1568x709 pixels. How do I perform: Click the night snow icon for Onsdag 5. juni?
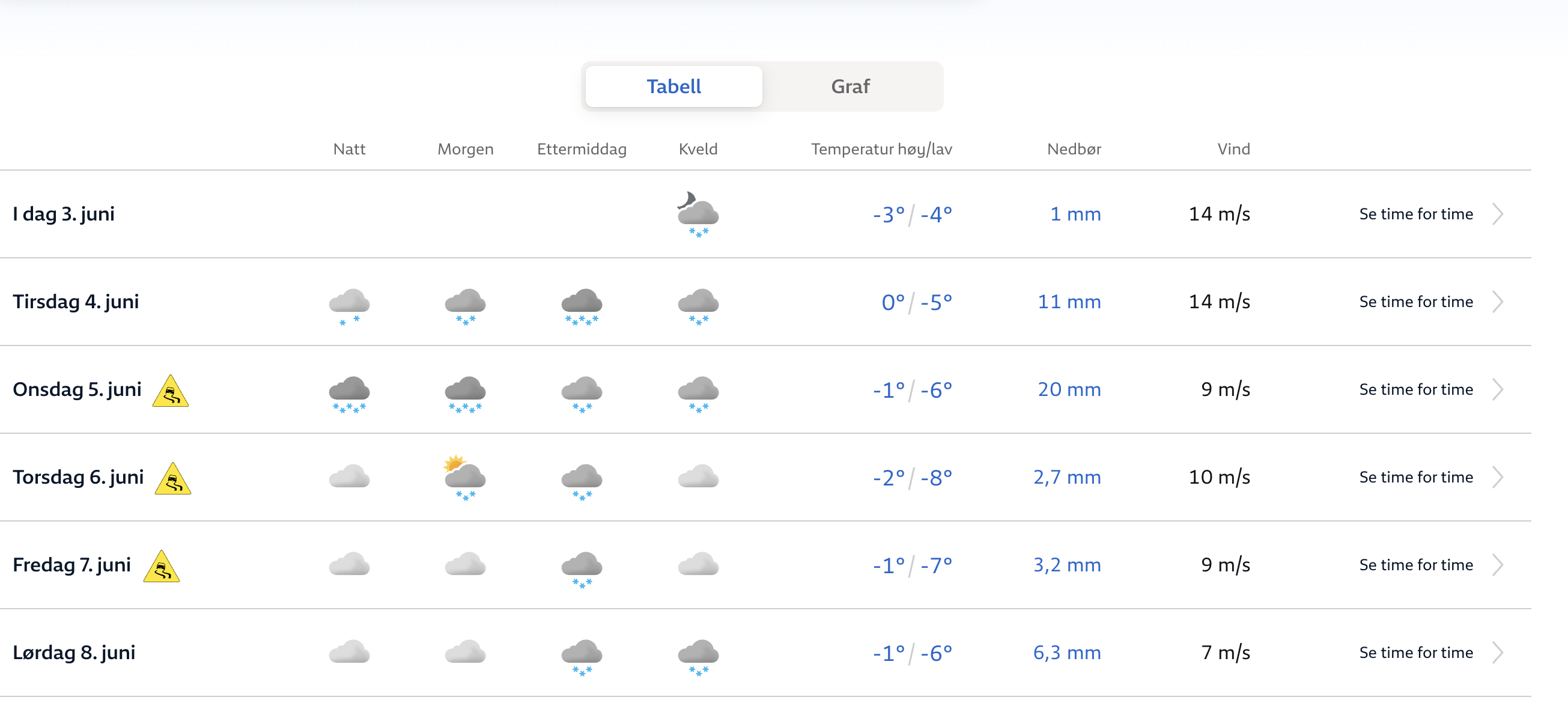(349, 394)
